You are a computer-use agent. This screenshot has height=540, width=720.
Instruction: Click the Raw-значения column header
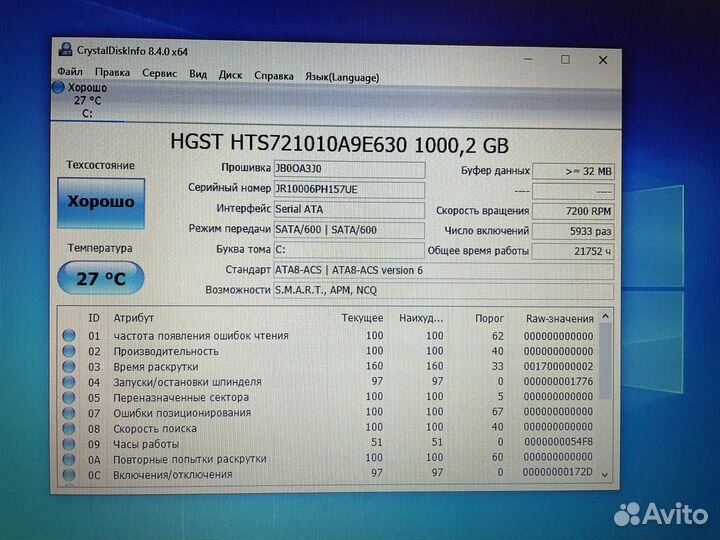point(560,319)
